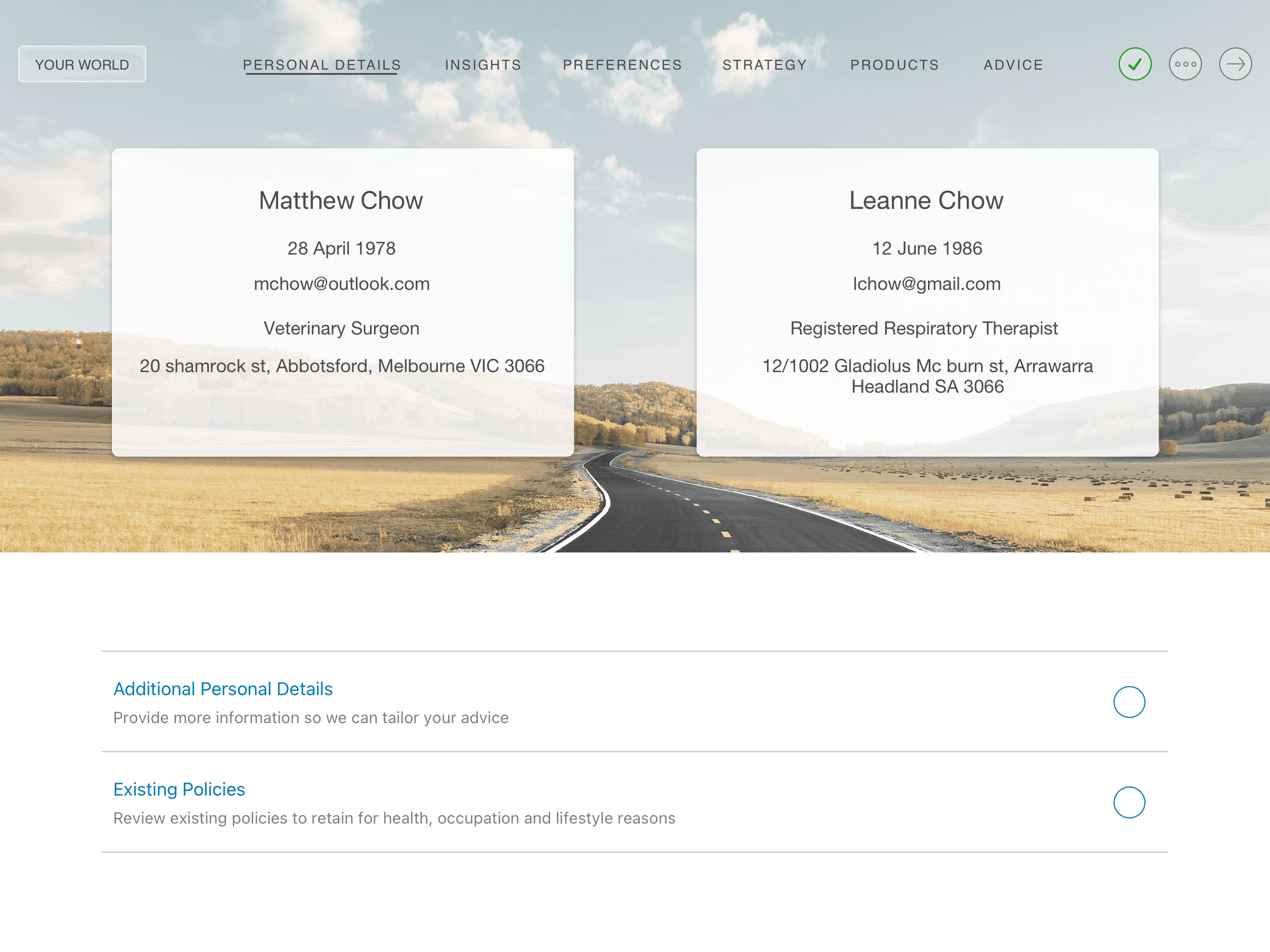Go to the Preferences tab
The height and width of the screenshot is (952, 1270).
click(622, 65)
